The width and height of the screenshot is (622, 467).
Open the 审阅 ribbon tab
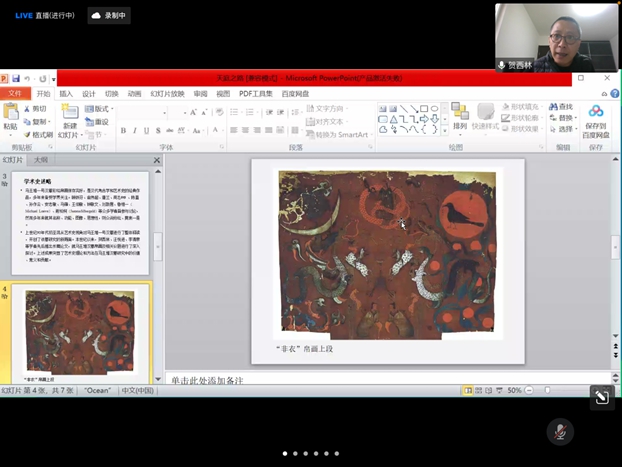(x=200, y=94)
